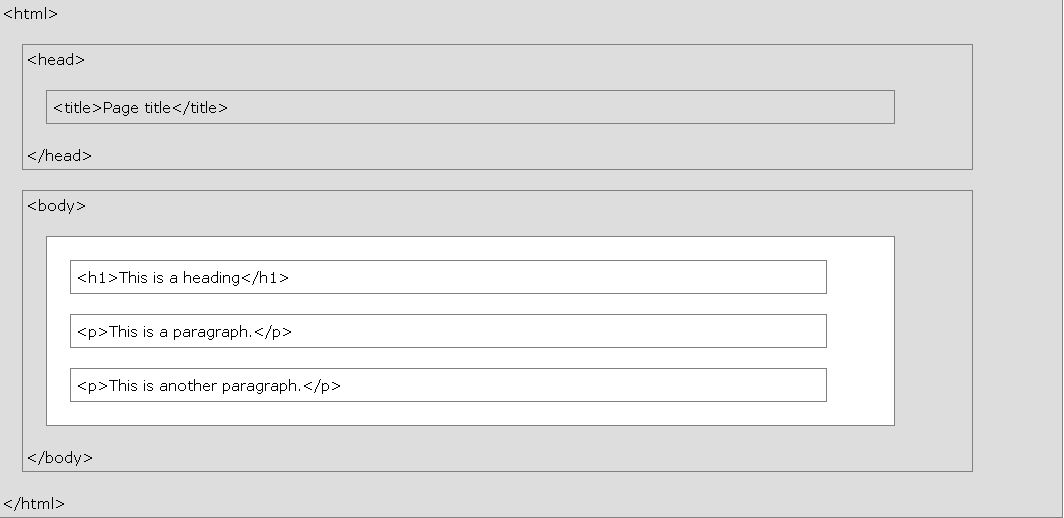Select the closing </body> tag label
This screenshot has height=518, width=1064.
click(60, 458)
